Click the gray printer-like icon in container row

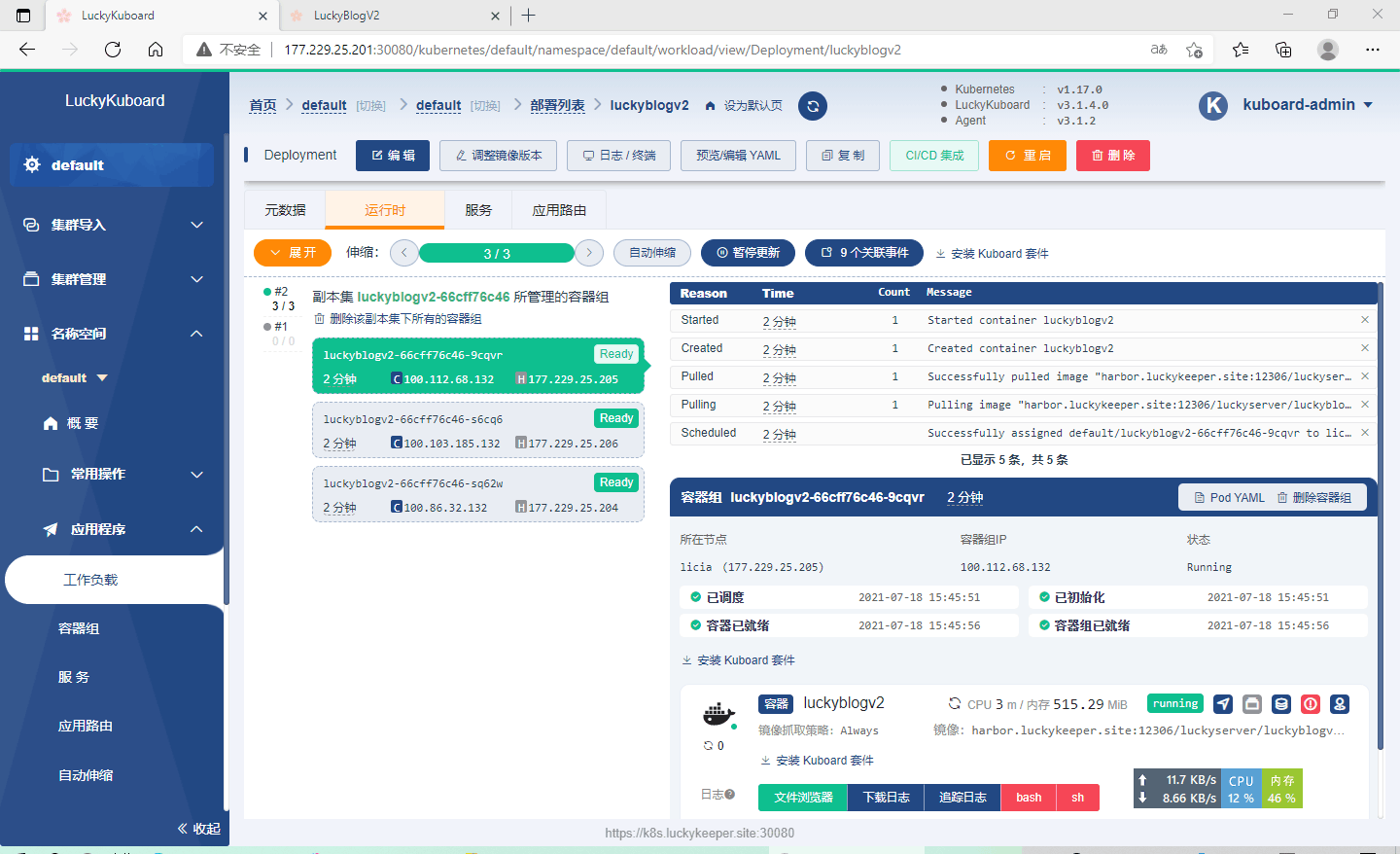[1252, 704]
